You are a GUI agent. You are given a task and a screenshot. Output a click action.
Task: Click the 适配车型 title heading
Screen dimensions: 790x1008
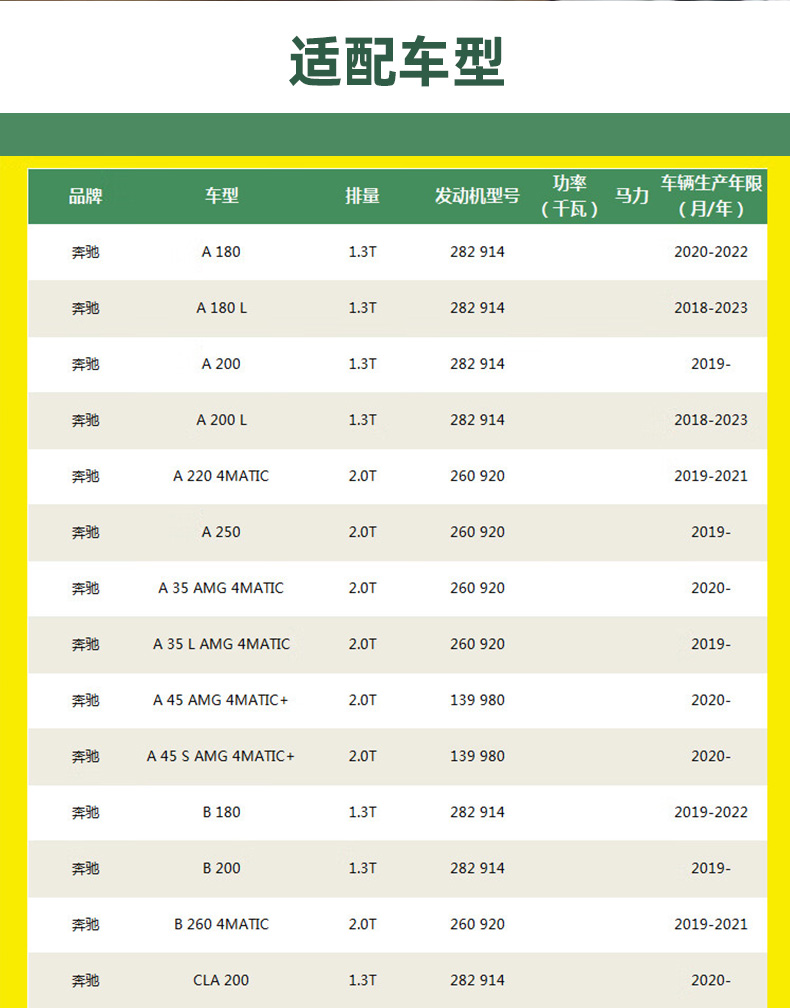pyautogui.click(x=396, y=62)
